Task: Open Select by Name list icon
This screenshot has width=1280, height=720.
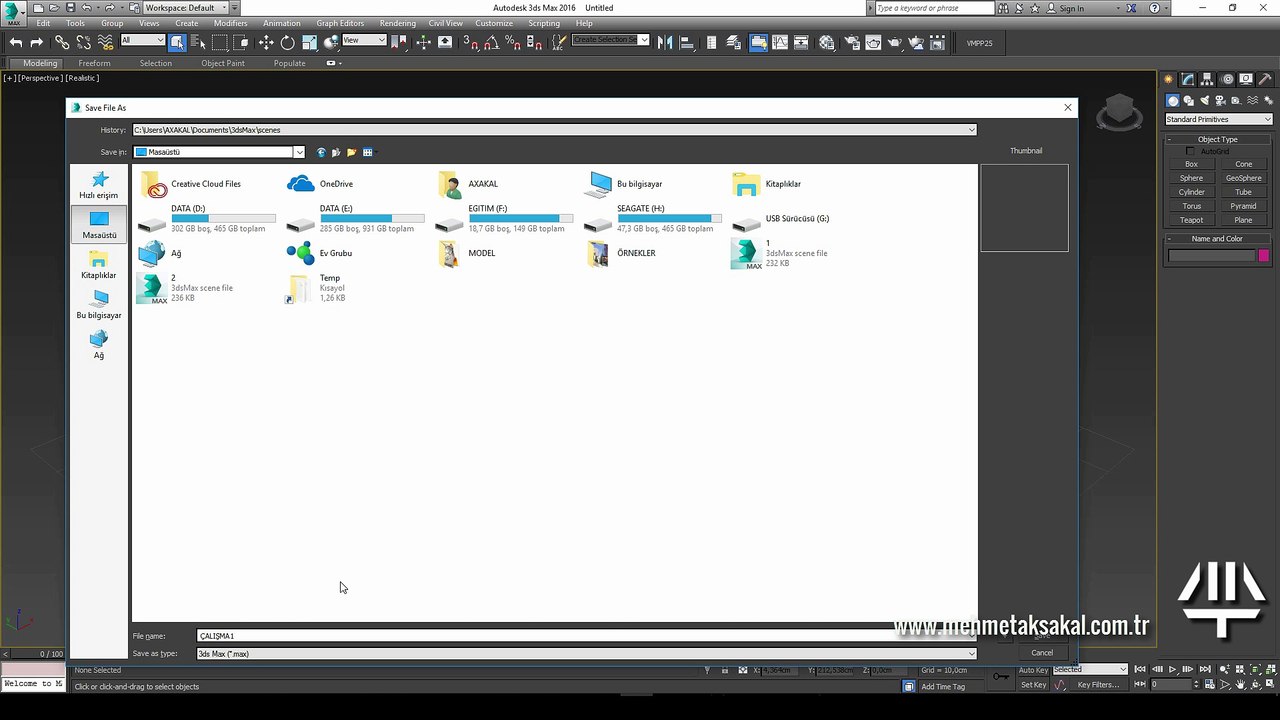Action: (198, 42)
